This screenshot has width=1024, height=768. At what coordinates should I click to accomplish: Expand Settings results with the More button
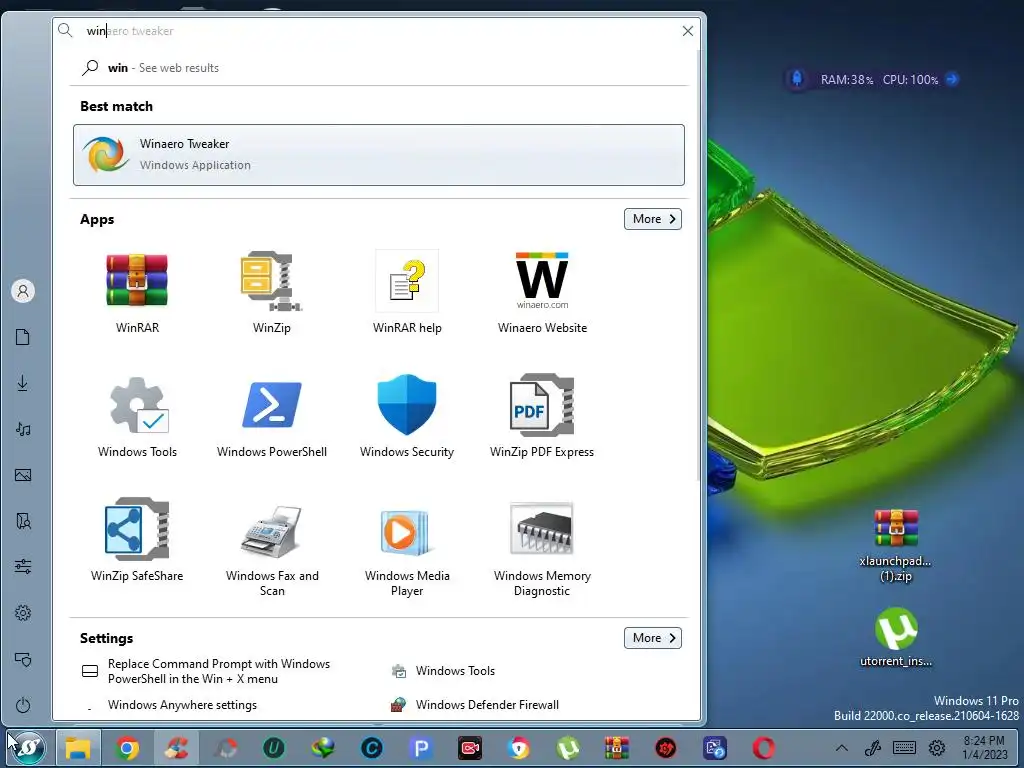[x=653, y=638]
